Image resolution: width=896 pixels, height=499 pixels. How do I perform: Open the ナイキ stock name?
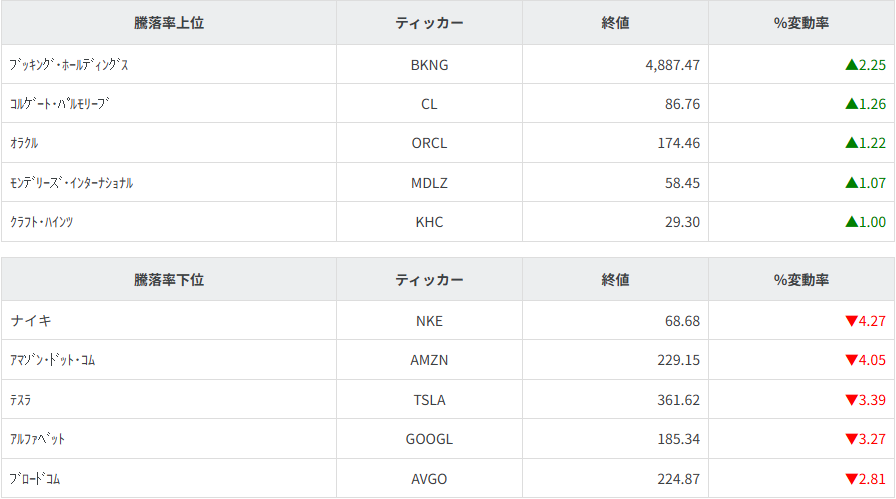click(31, 321)
